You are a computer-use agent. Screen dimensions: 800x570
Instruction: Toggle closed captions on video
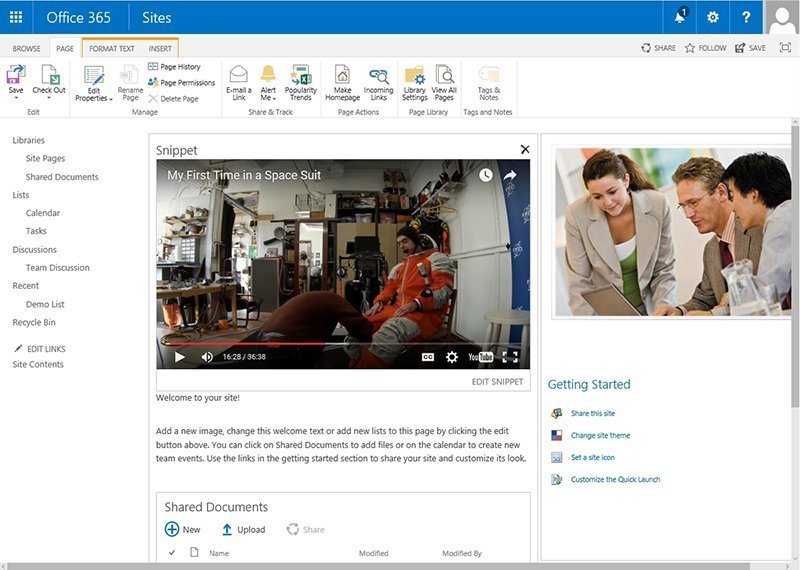[428, 357]
